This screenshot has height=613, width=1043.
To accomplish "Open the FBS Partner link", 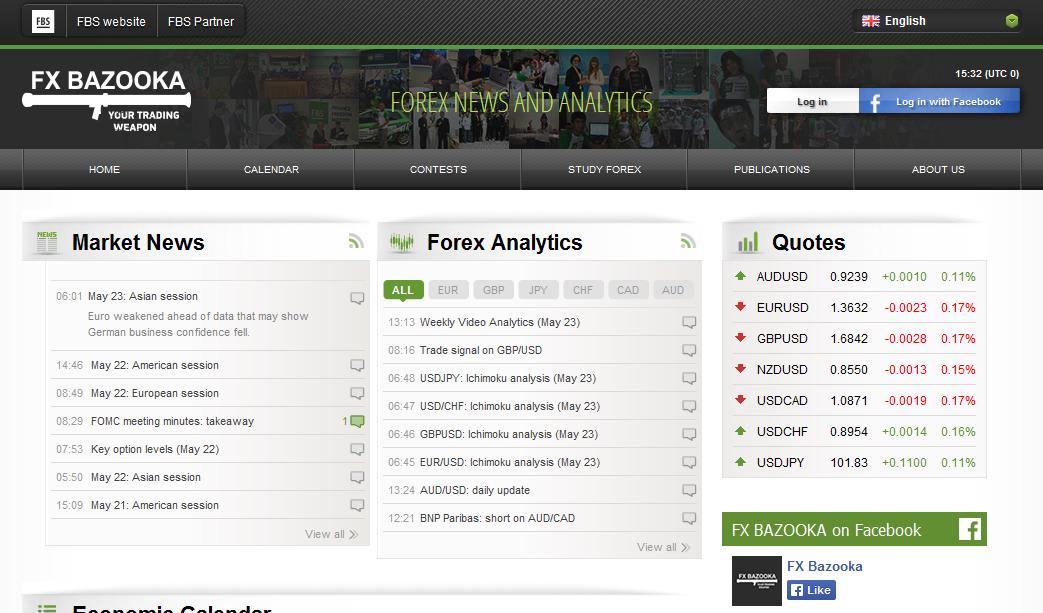I will [201, 21].
